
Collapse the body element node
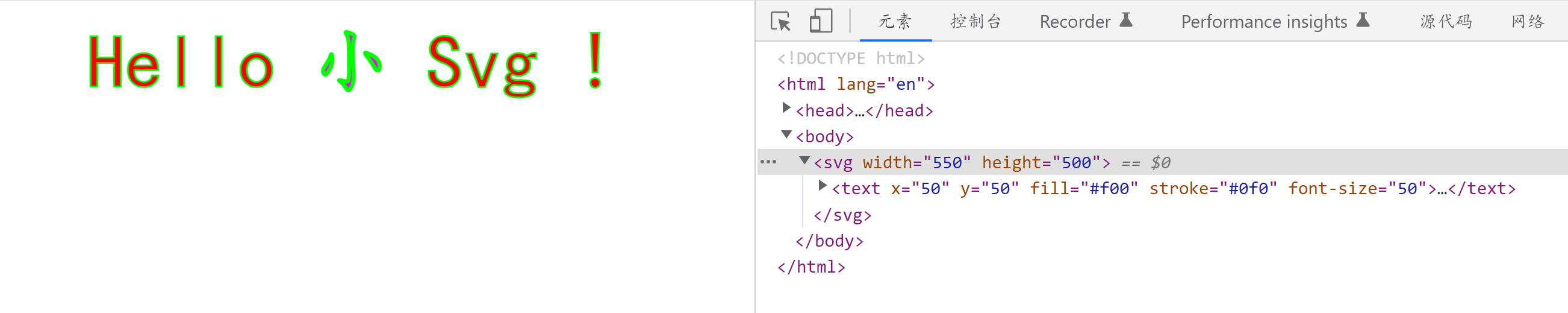click(x=786, y=134)
